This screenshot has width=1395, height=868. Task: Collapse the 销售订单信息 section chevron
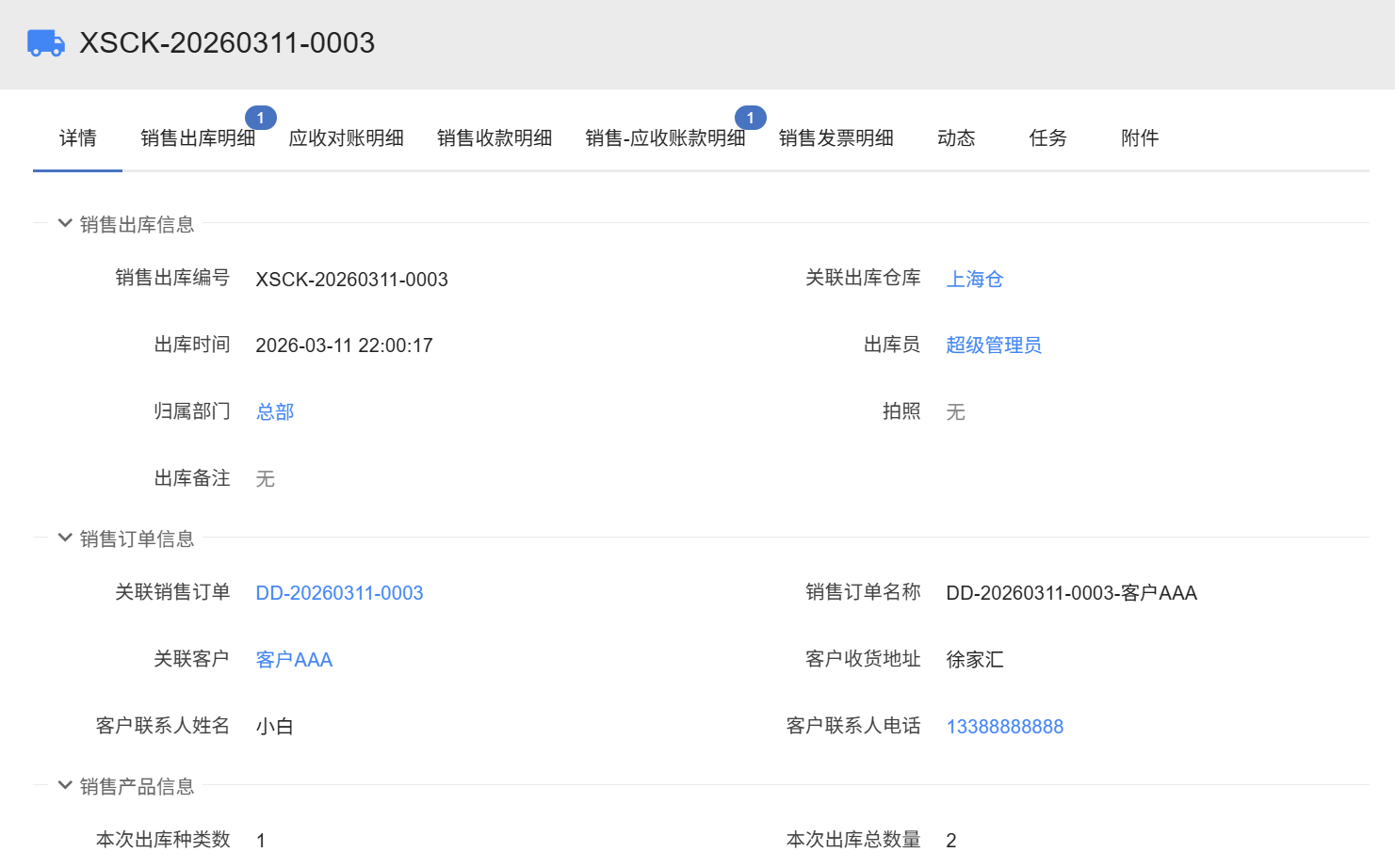tap(65, 538)
